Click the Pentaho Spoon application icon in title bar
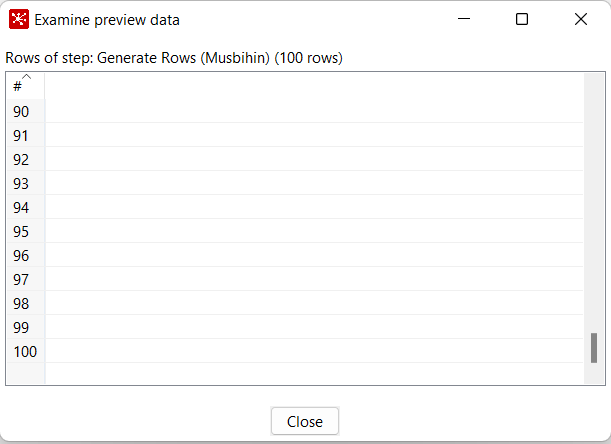This screenshot has width=611, height=444. click(x=19, y=19)
